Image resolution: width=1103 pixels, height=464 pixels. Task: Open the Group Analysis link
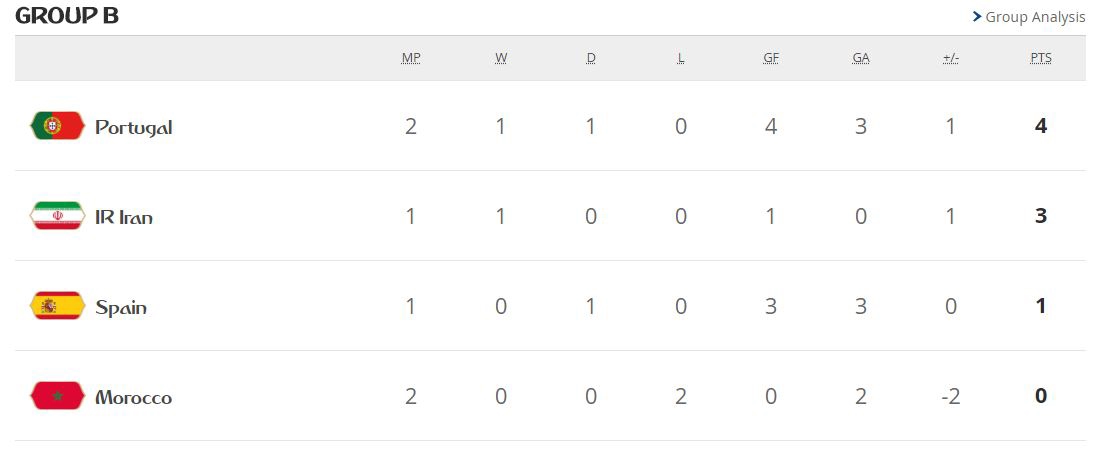[x=1035, y=17]
